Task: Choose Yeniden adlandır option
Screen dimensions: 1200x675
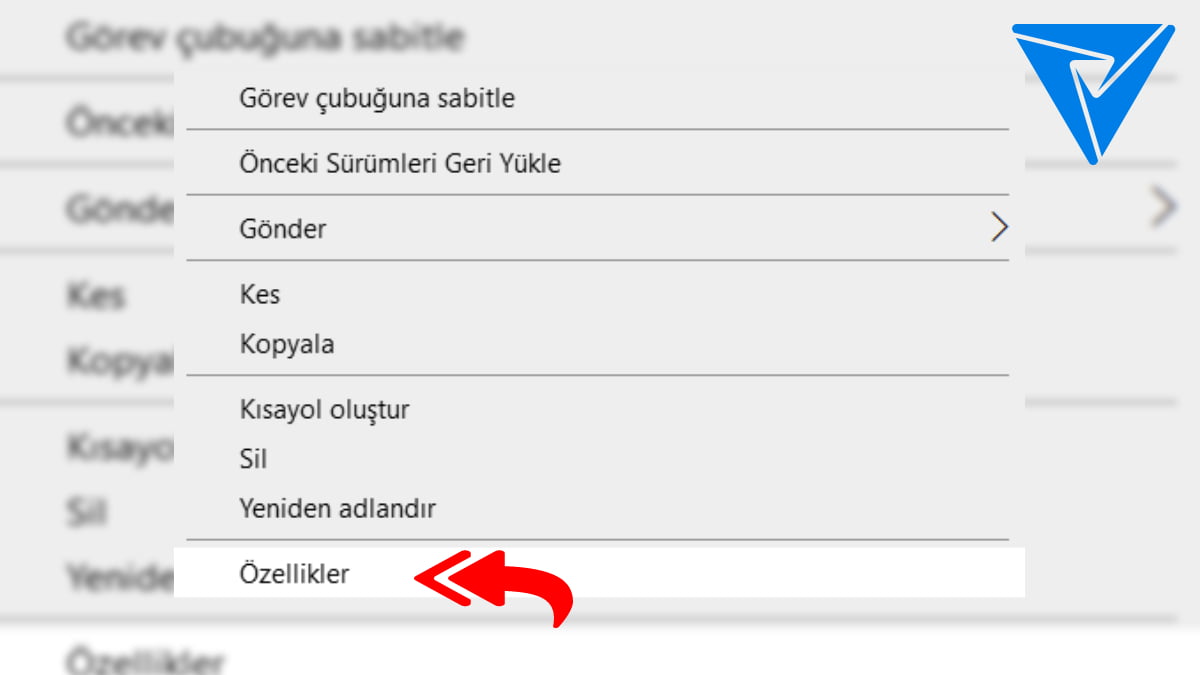Action: (x=337, y=509)
